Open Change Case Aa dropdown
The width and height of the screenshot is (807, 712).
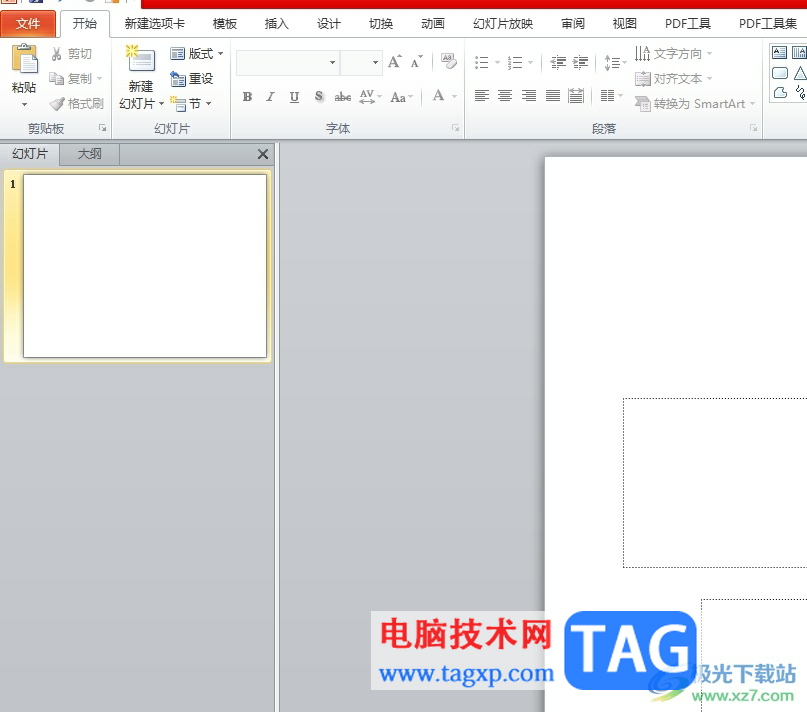pyautogui.click(x=401, y=96)
